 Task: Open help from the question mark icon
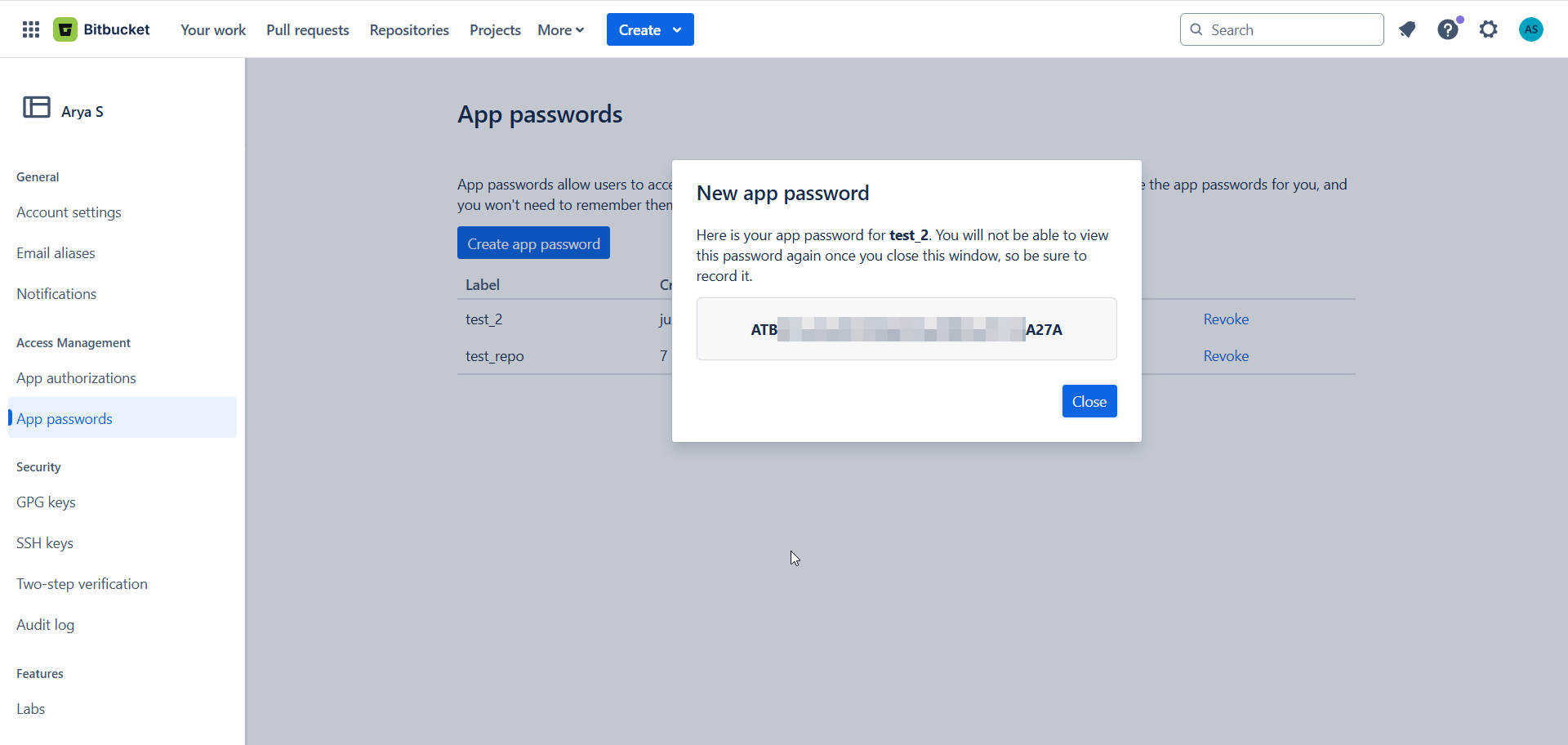click(x=1448, y=29)
